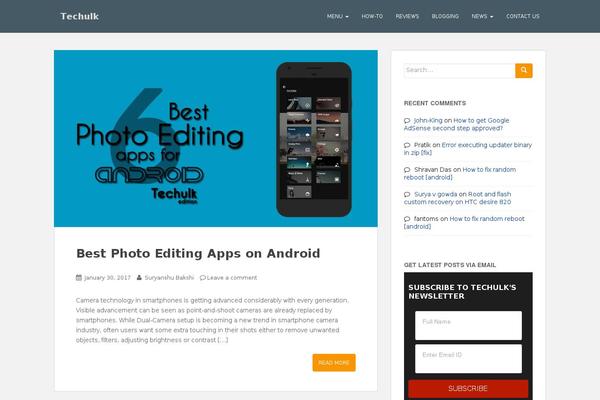
Task: Open Shravan Das's comment on random reboot post
Action: tap(460, 173)
